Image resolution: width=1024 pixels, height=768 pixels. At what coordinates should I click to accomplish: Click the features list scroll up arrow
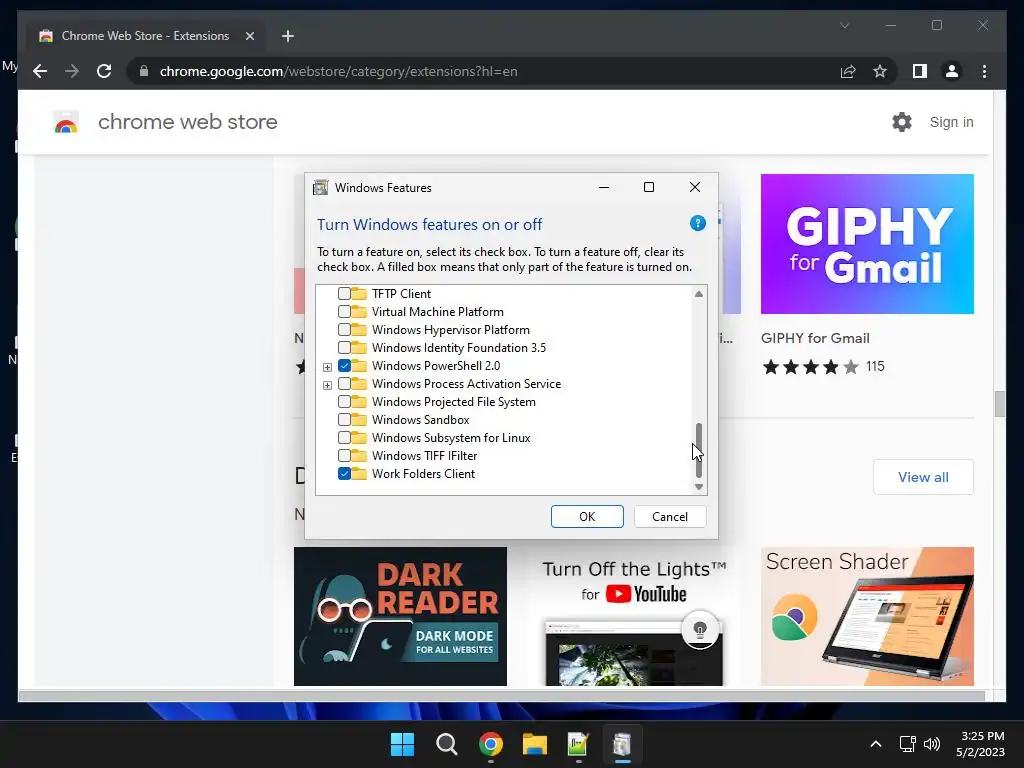pyautogui.click(x=699, y=294)
